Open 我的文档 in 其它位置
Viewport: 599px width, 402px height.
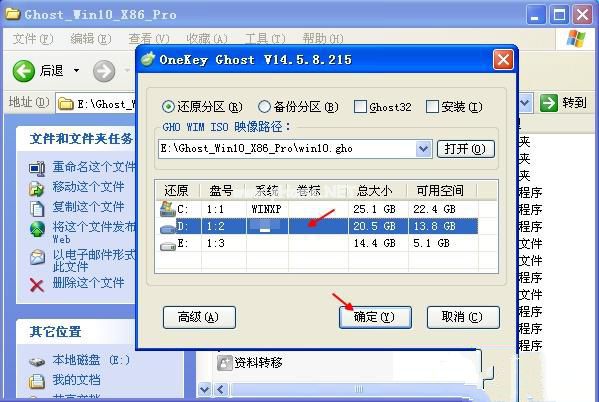(x=76, y=380)
